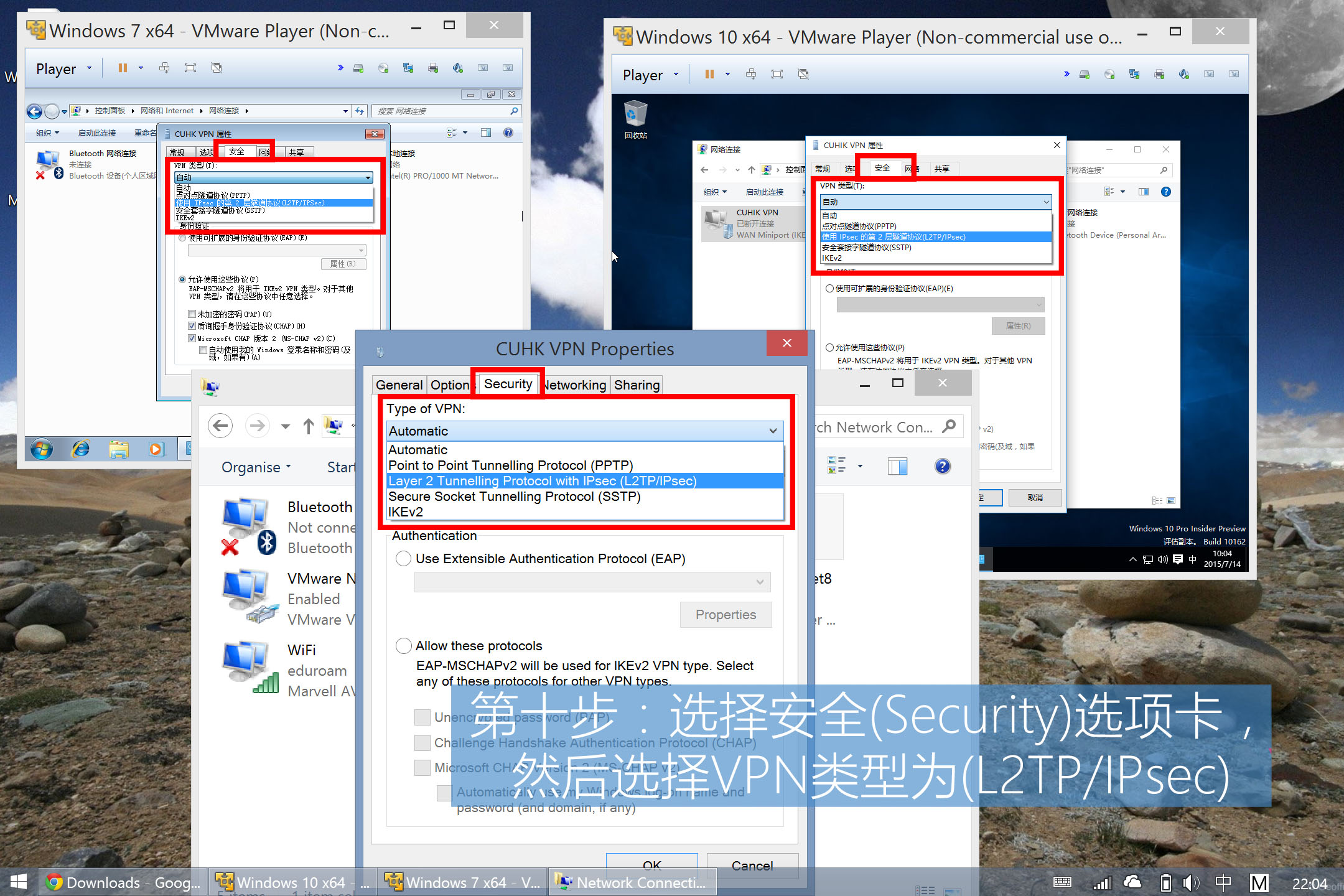
Task: Click help icon in Windows 7 Network Connections
Action: [508, 133]
